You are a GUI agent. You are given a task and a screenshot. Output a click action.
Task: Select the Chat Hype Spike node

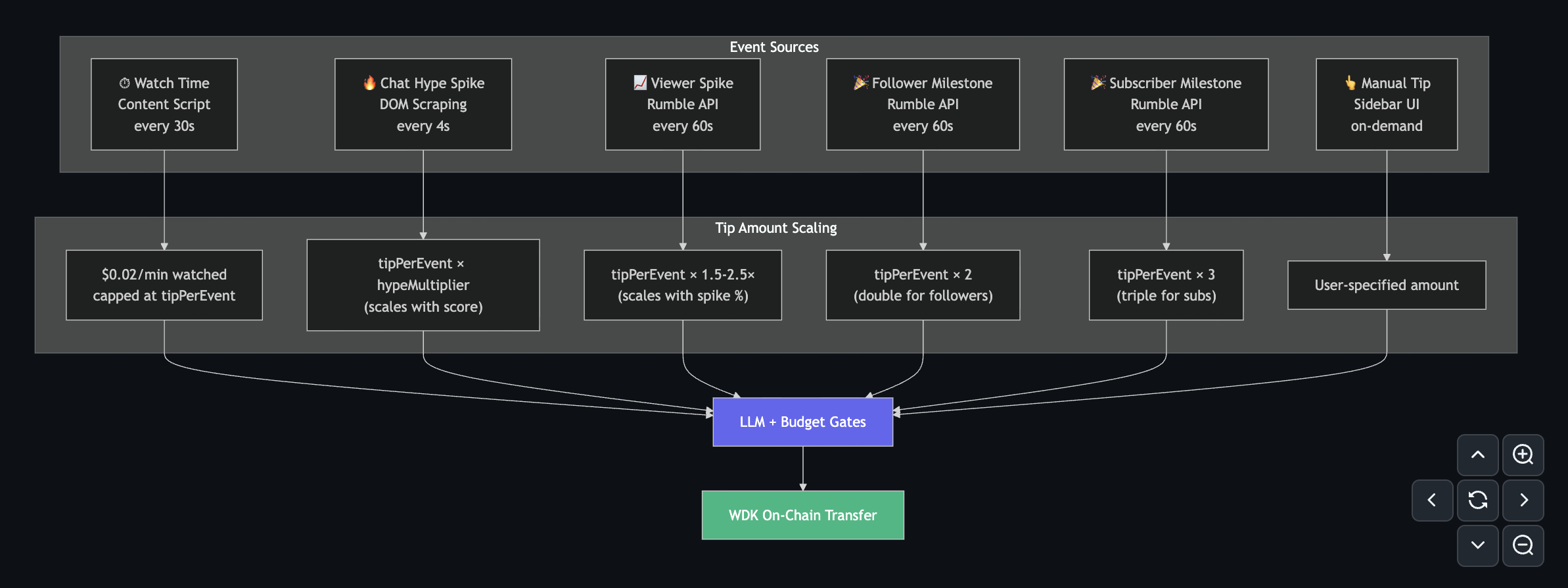click(x=423, y=105)
